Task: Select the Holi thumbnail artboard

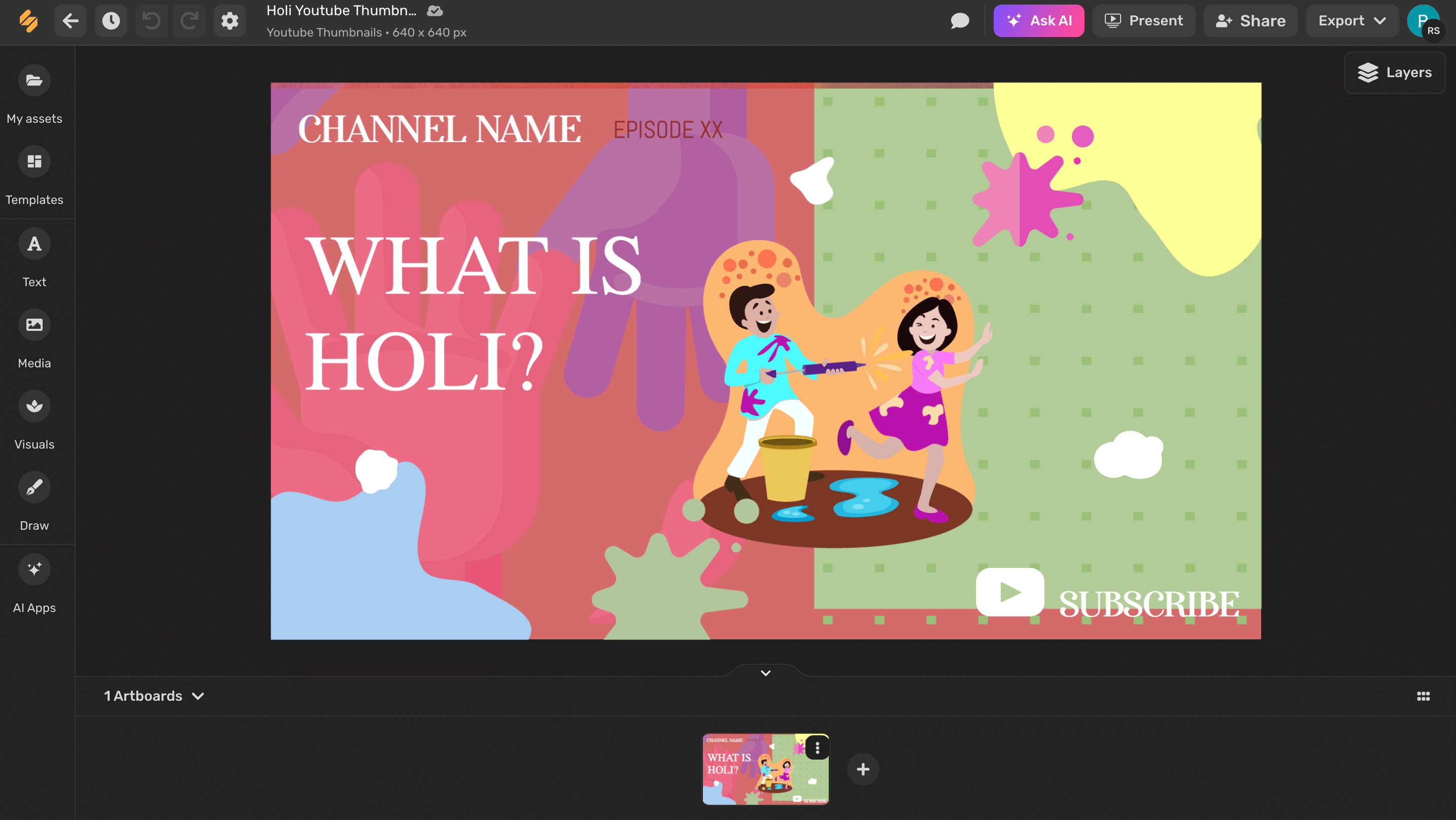Action: coord(765,768)
